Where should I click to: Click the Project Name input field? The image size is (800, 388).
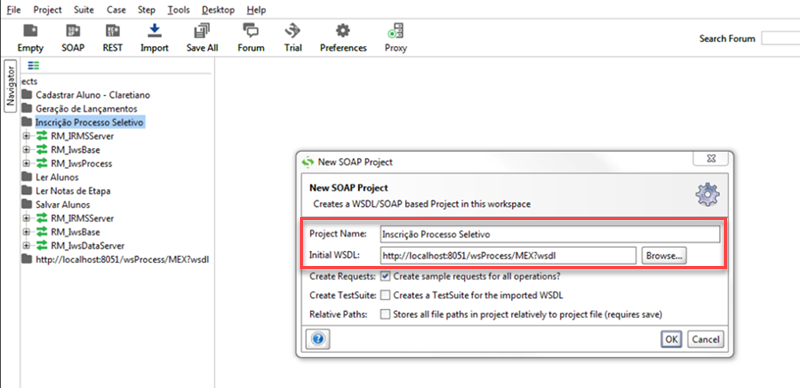[x=550, y=234]
